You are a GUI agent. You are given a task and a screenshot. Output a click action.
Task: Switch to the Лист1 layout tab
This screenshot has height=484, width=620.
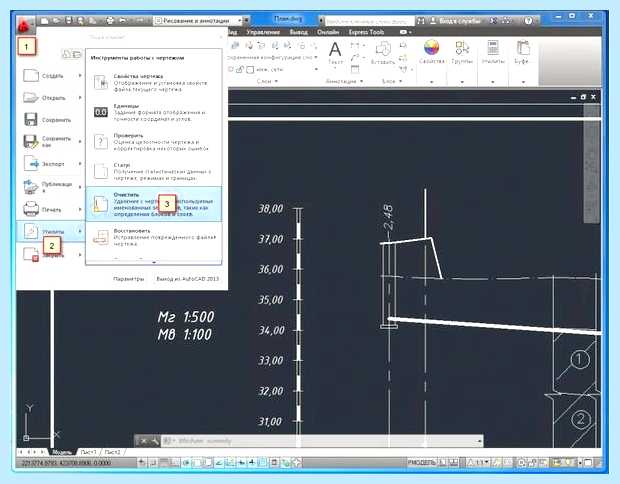click(x=88, y=452)
